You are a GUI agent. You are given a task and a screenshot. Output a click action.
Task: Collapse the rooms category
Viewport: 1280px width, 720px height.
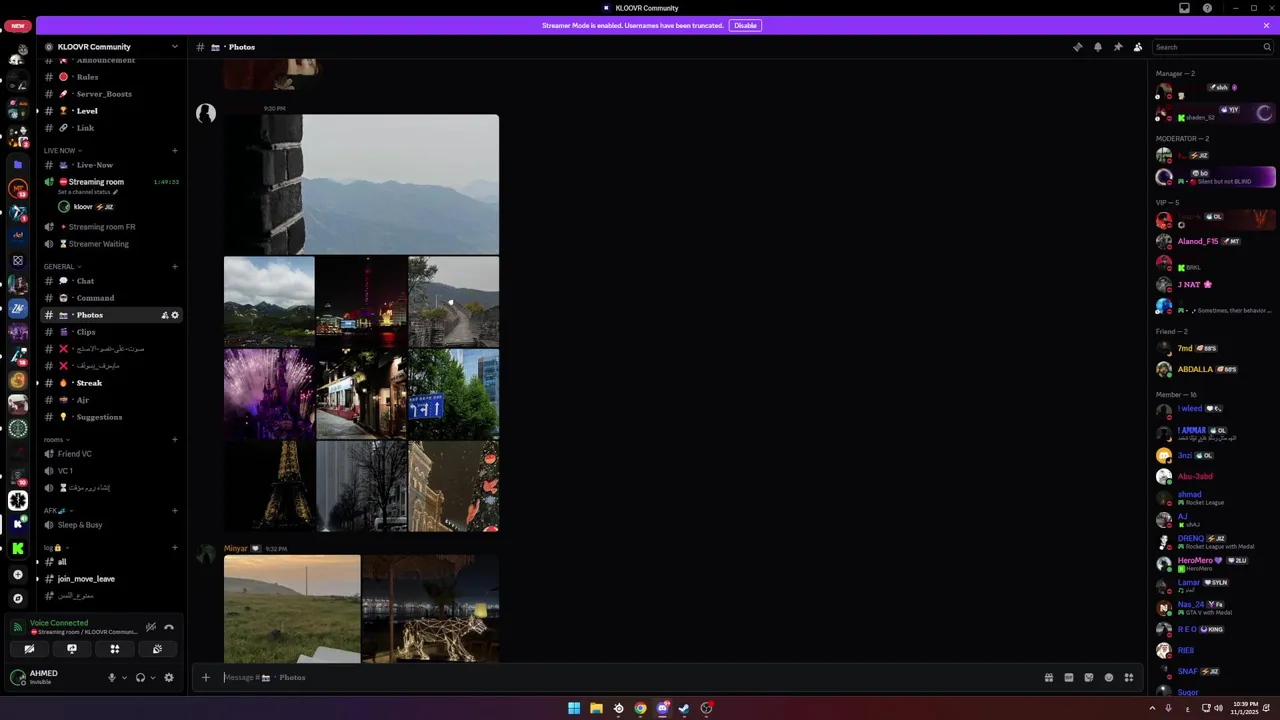point(56,440)
